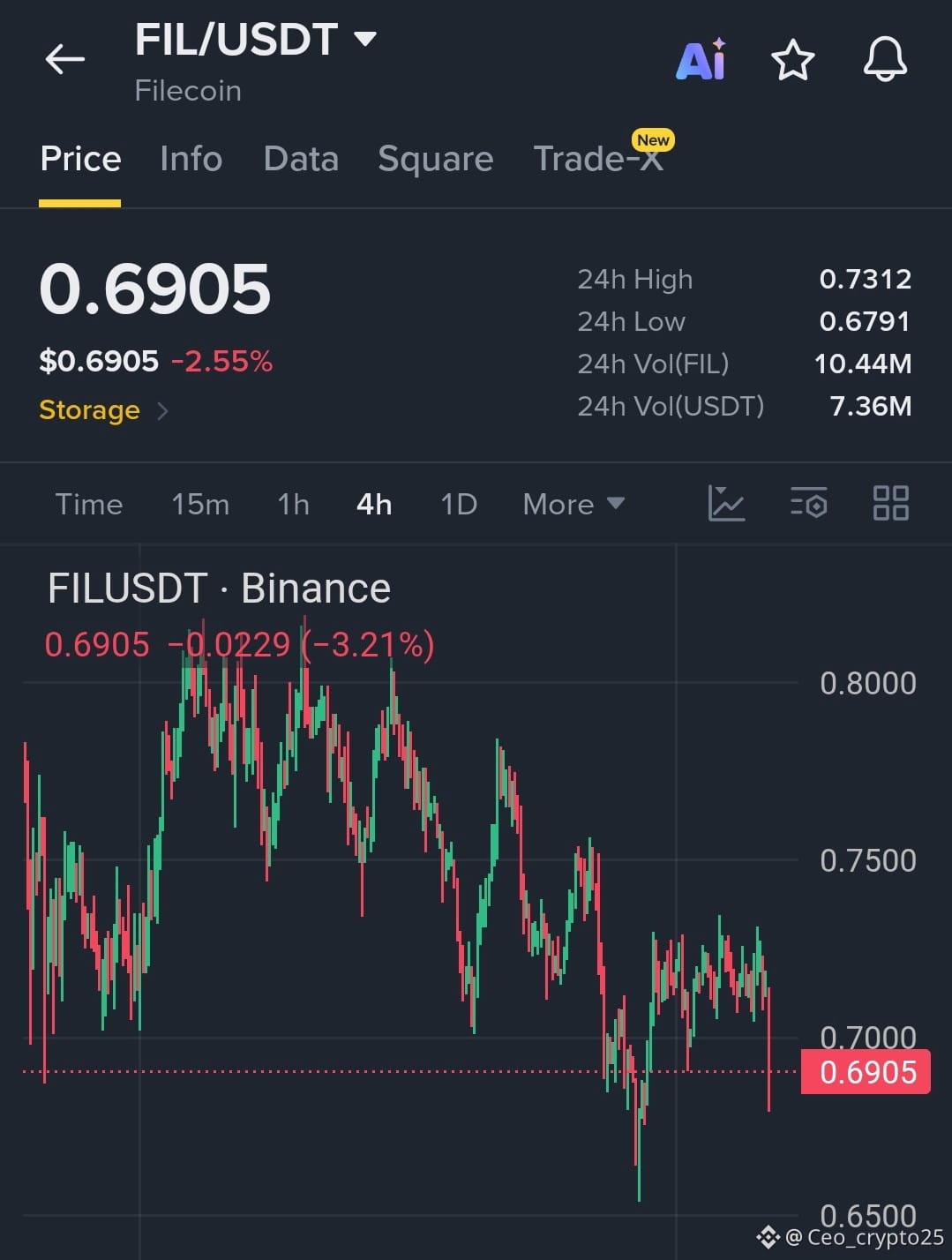952x1260 pixels.
Task: Click the -2.55% change percentage
Action: 221,361
